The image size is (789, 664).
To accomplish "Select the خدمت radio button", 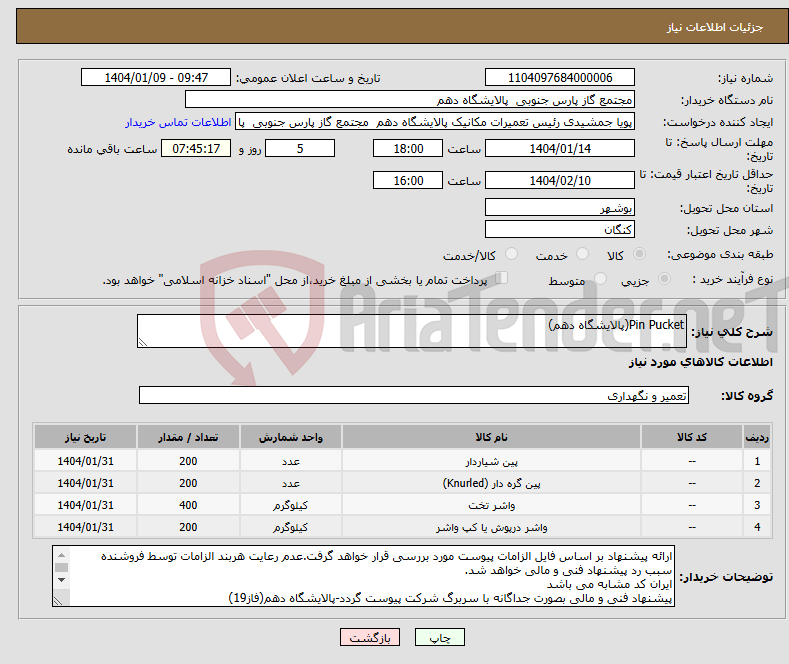I will (x=582, y=254).
